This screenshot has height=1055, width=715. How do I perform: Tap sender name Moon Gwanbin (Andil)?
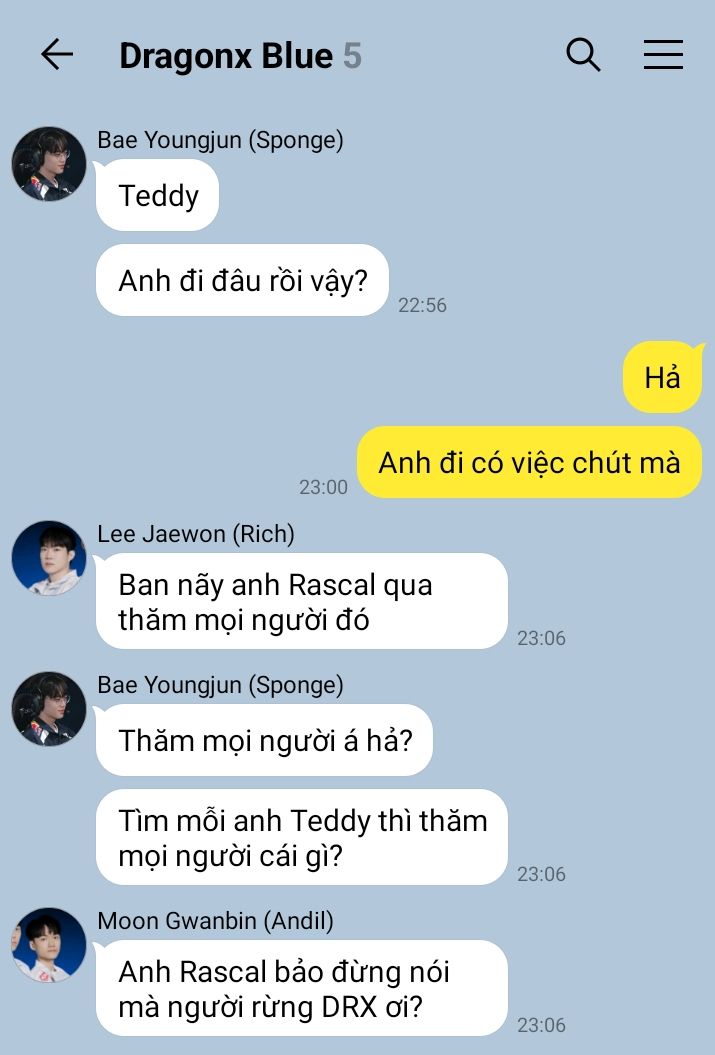215,920
